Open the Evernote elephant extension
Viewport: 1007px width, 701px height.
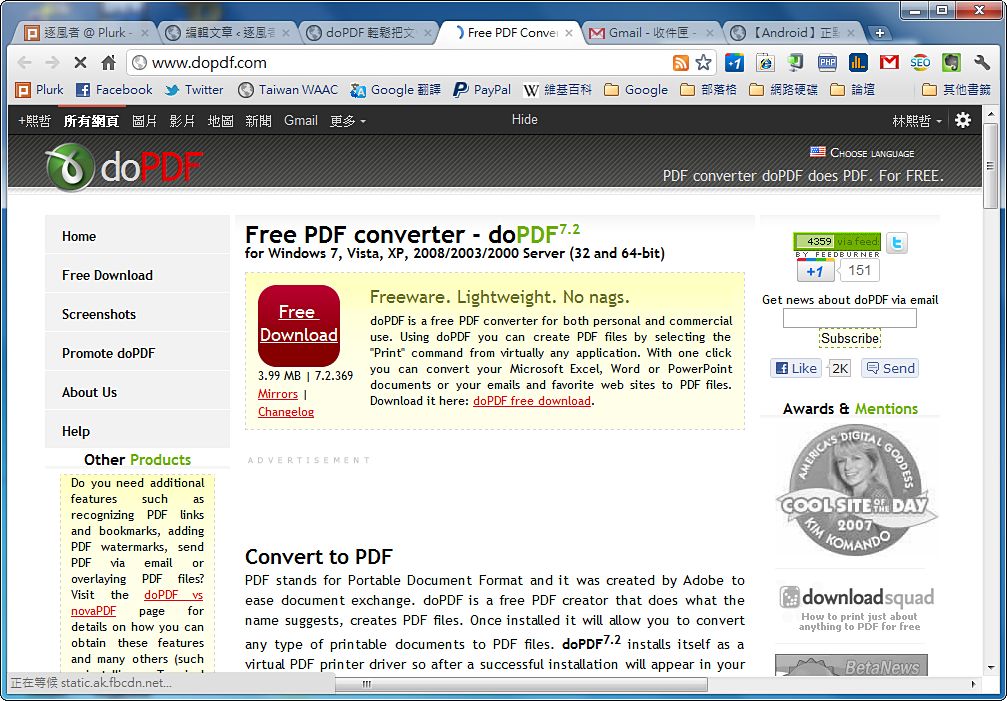(951, 62)
